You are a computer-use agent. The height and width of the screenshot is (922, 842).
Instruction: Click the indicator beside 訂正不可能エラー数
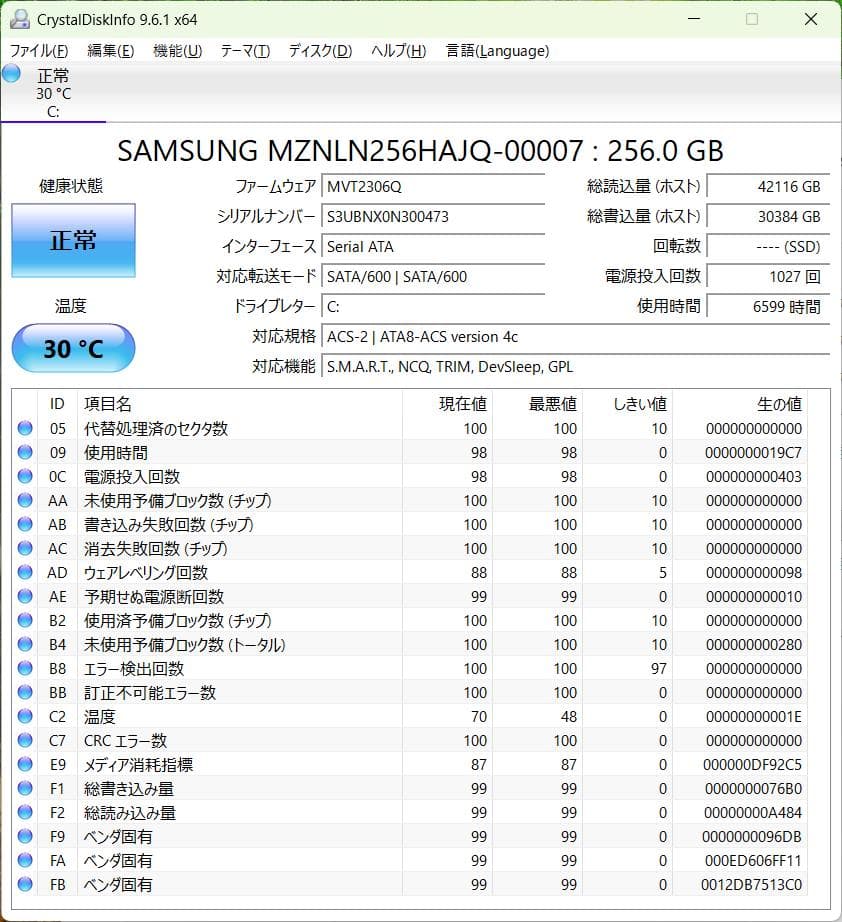pyautogui.click(x=25, y=693)
